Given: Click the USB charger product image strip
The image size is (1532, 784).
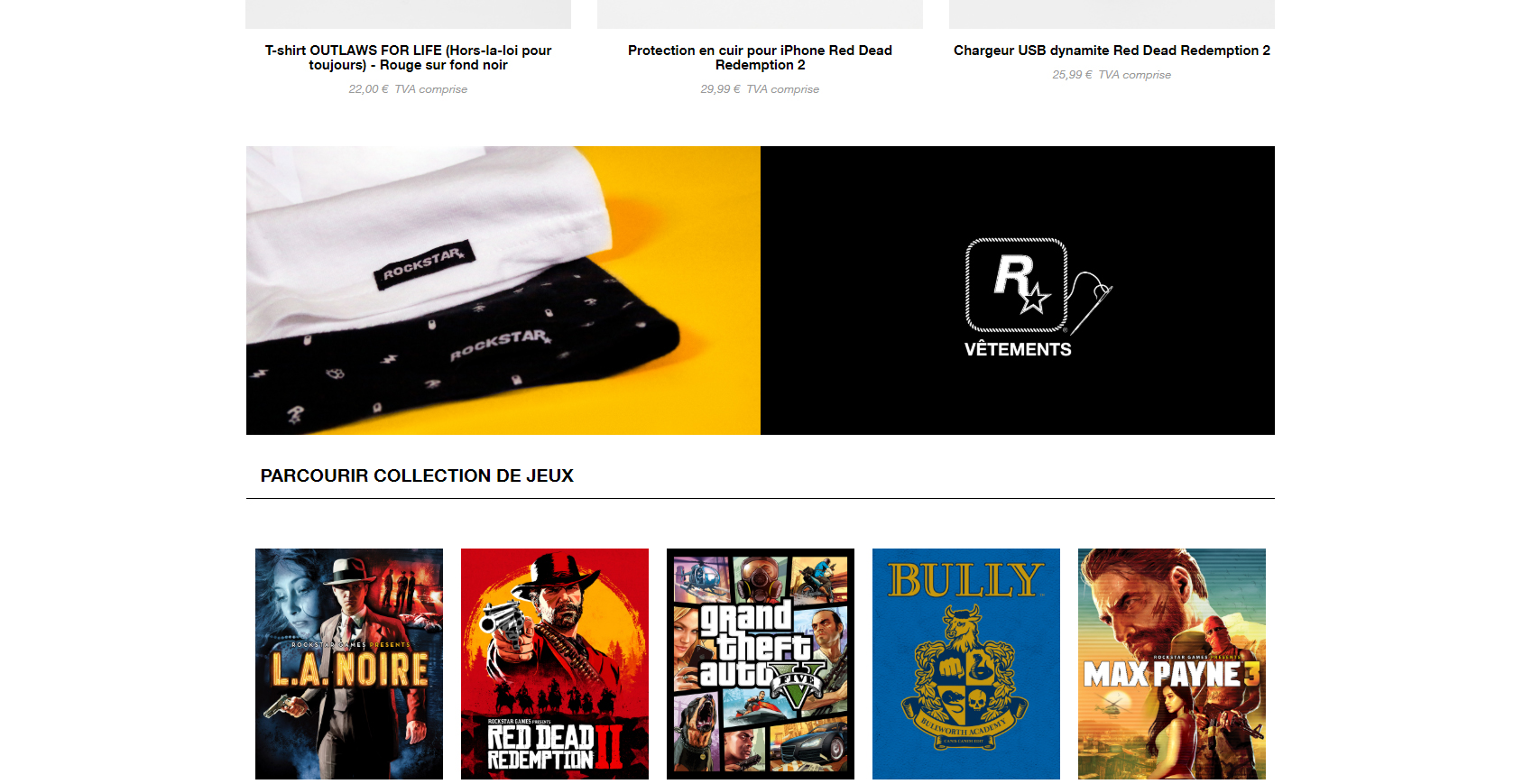Looking at the screenshot, I should click(x=1112, y=14).
